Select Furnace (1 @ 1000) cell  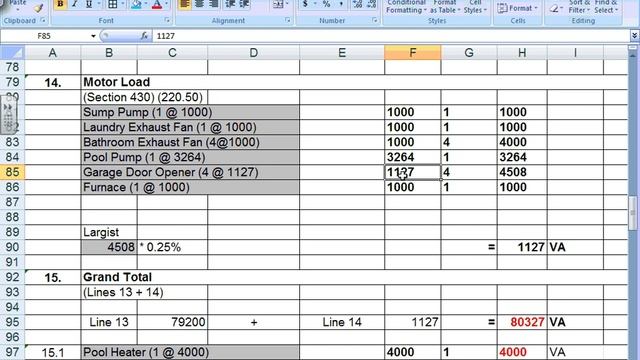190,187
